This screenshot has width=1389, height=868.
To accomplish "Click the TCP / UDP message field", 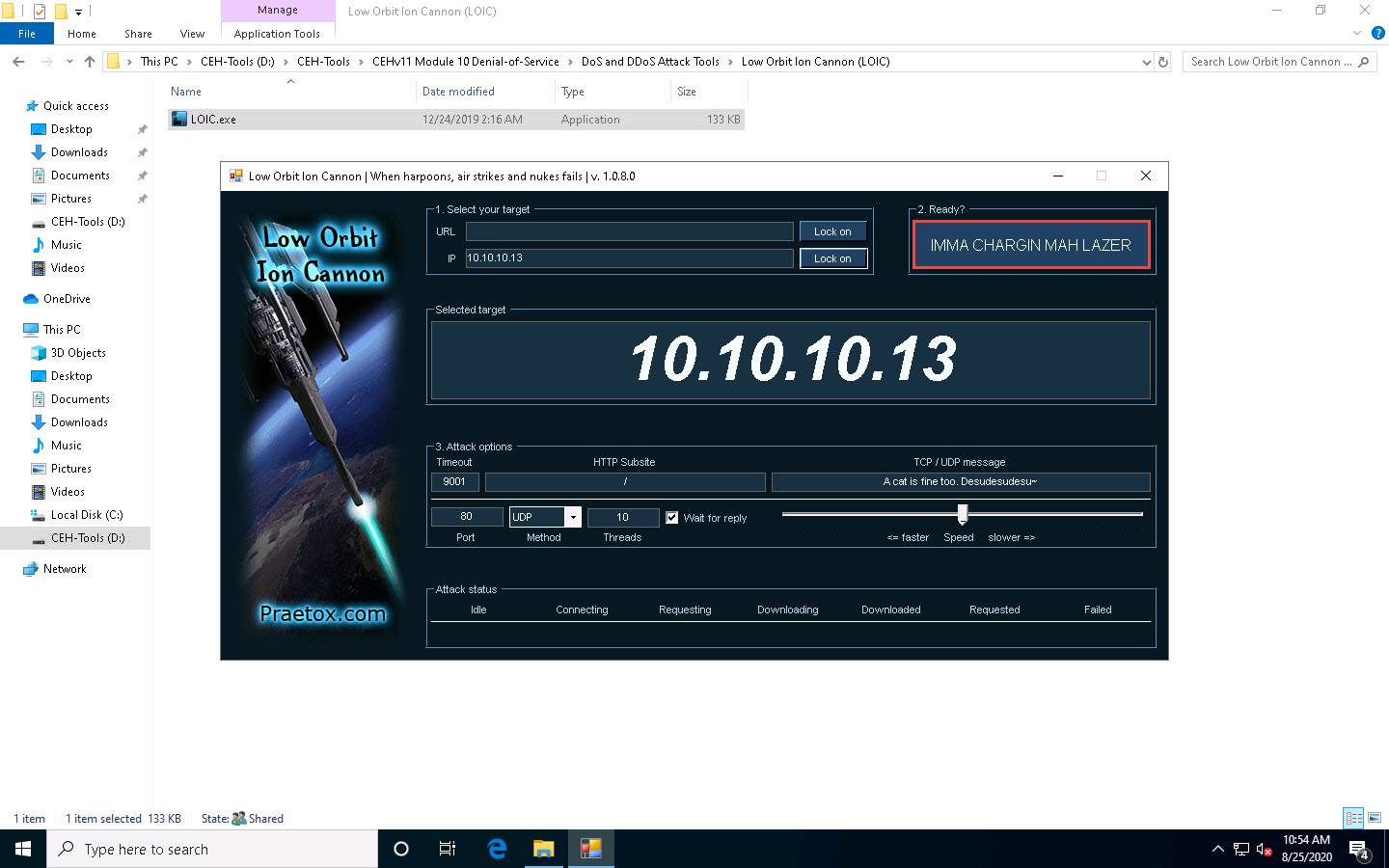I will (961, 481).
